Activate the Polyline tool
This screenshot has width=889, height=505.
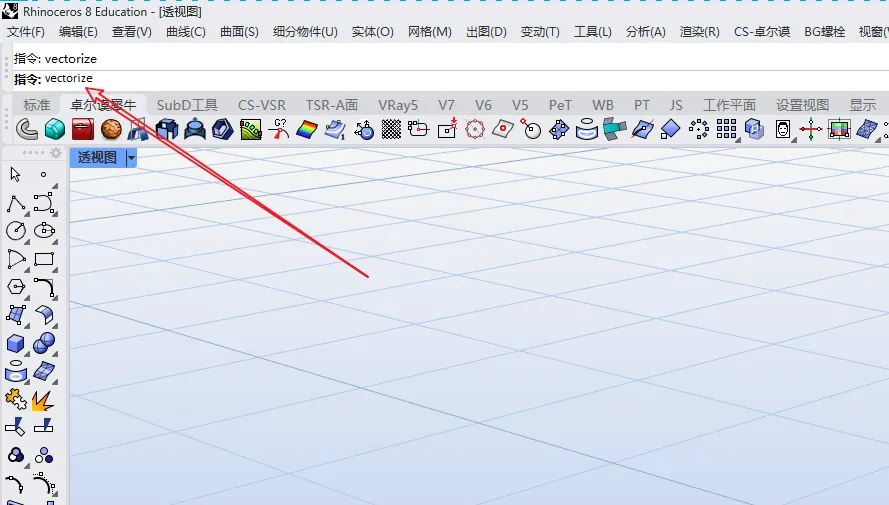pyautogui.click(x=16, y=203)
